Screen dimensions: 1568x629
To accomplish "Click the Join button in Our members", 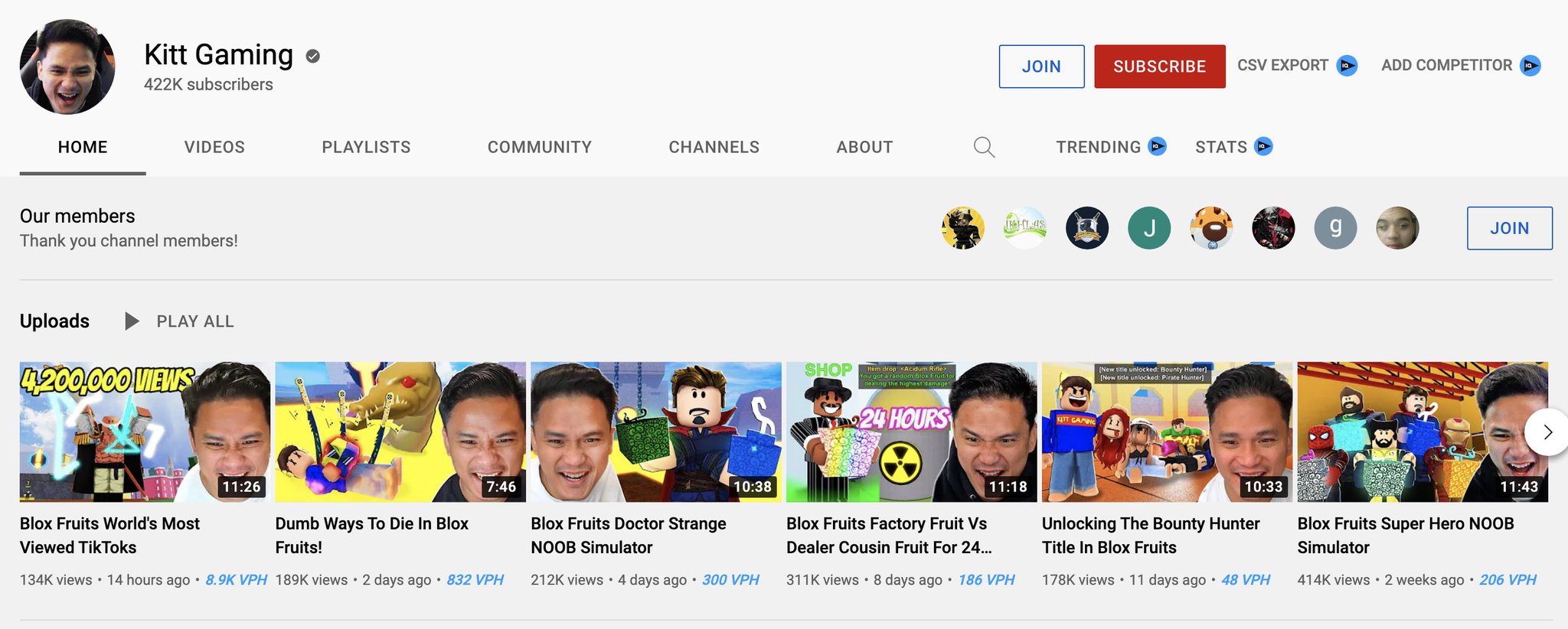I will coord(1509,228).
